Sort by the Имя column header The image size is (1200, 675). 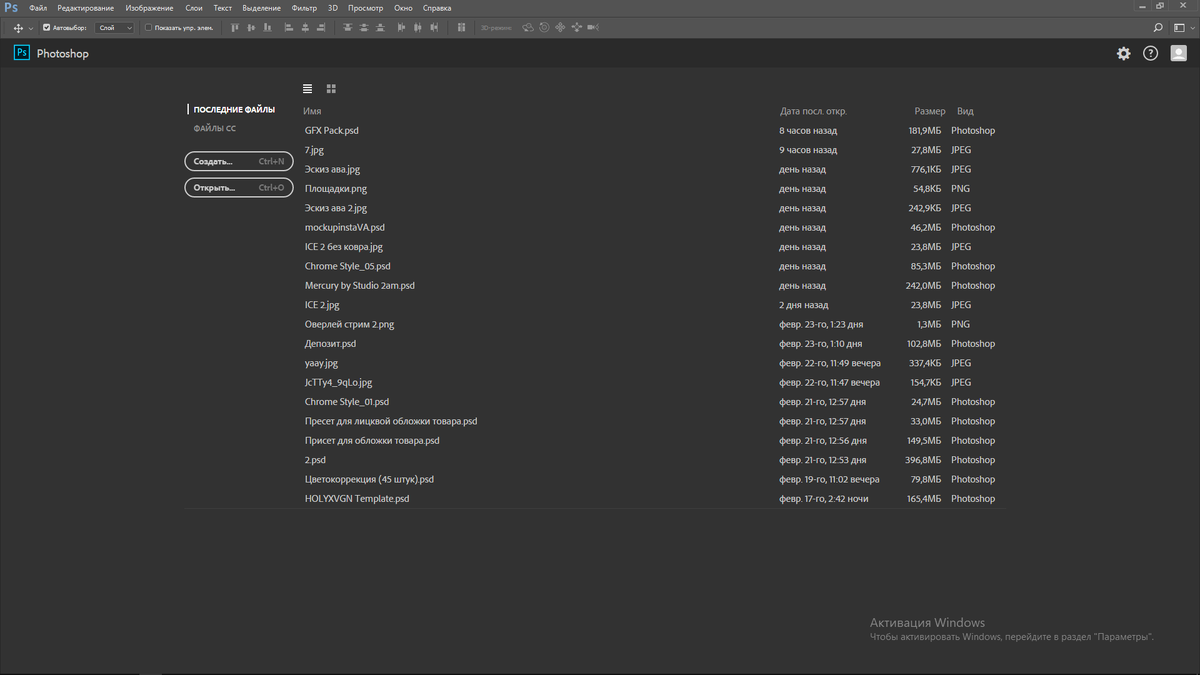point(312,111)
